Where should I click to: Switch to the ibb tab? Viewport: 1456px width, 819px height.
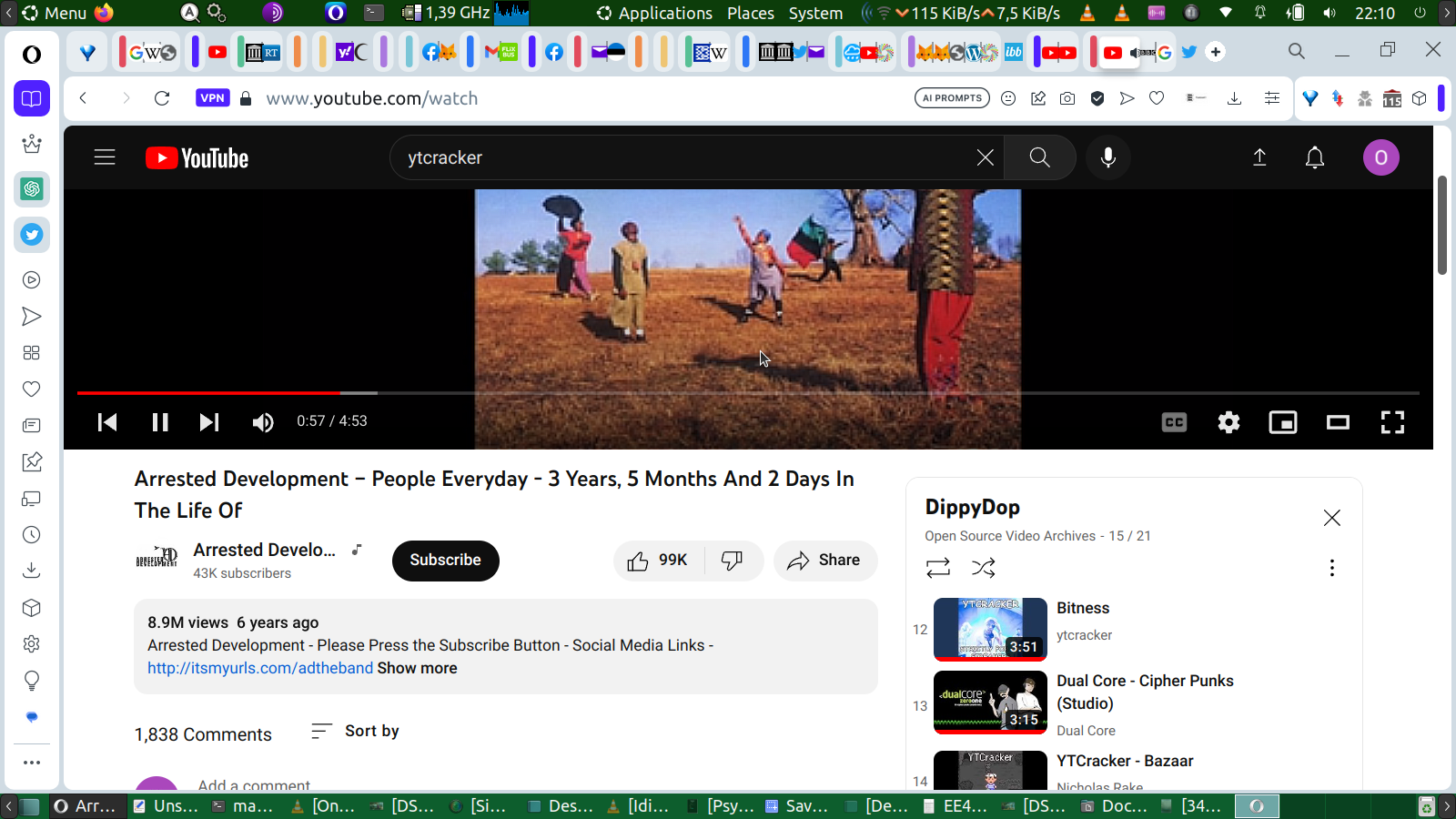[x=1013, y=52]
